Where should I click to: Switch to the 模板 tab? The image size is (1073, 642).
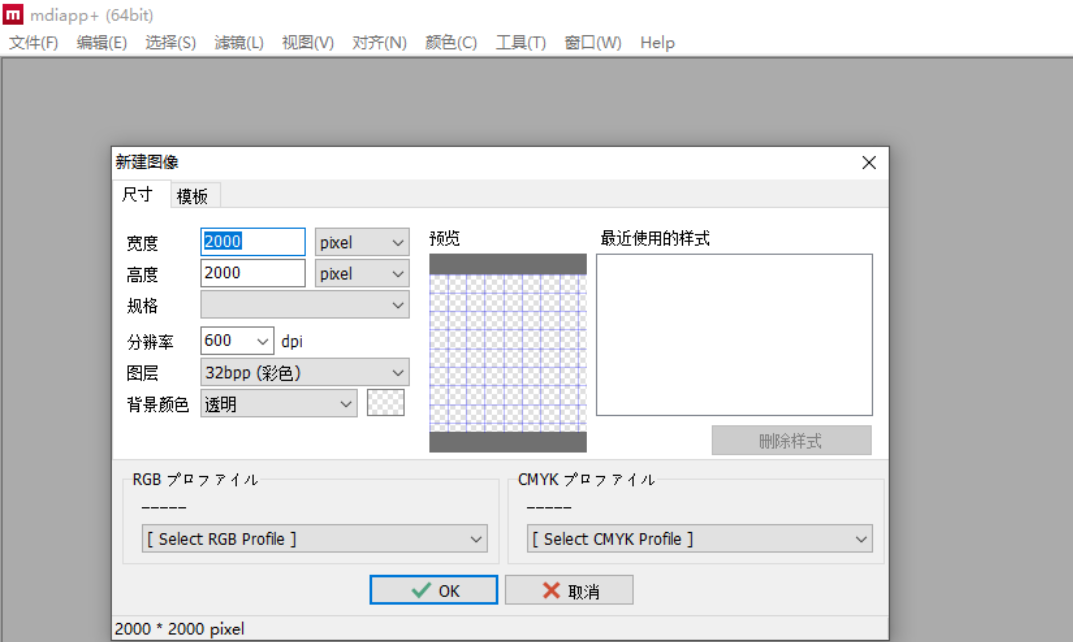[x=193, y=195]
